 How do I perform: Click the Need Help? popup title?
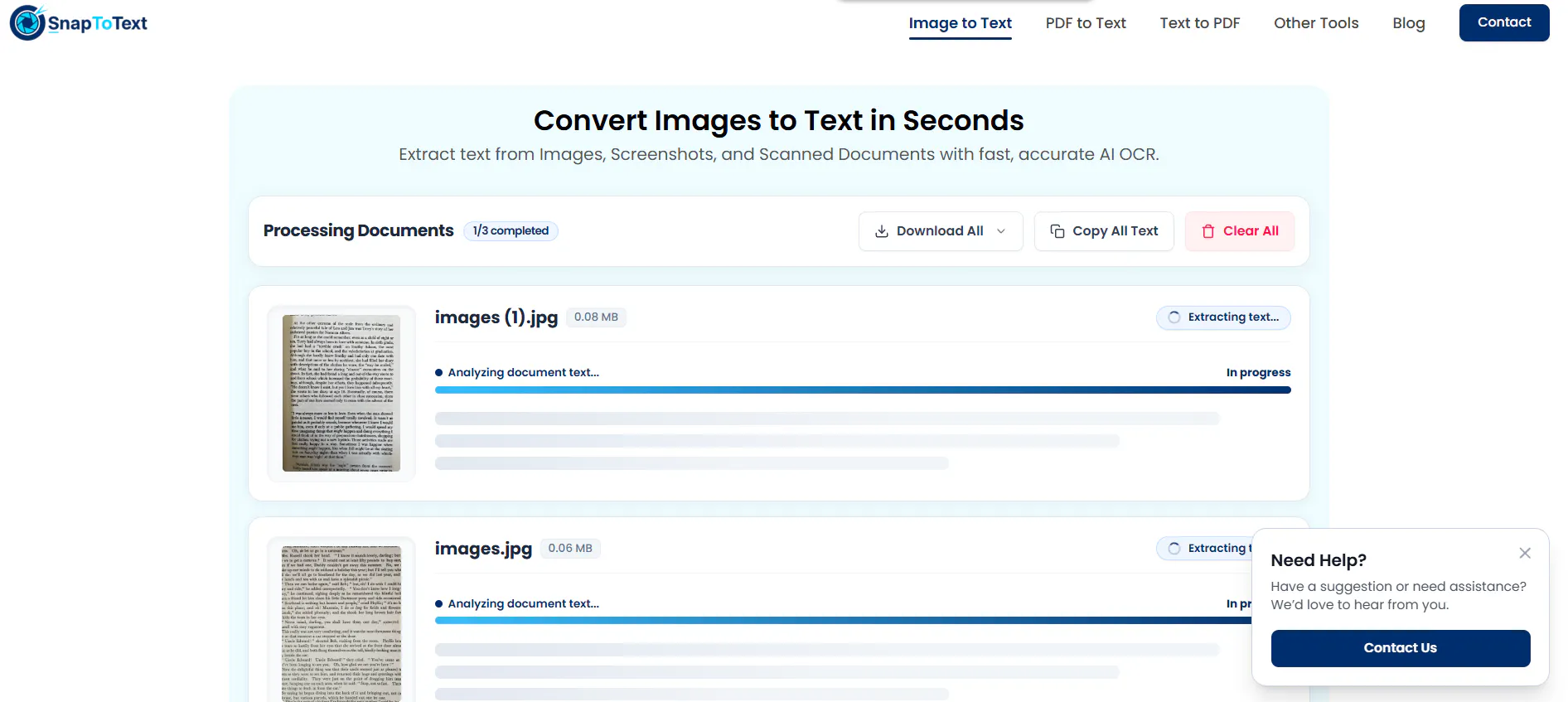[1319, 560]
